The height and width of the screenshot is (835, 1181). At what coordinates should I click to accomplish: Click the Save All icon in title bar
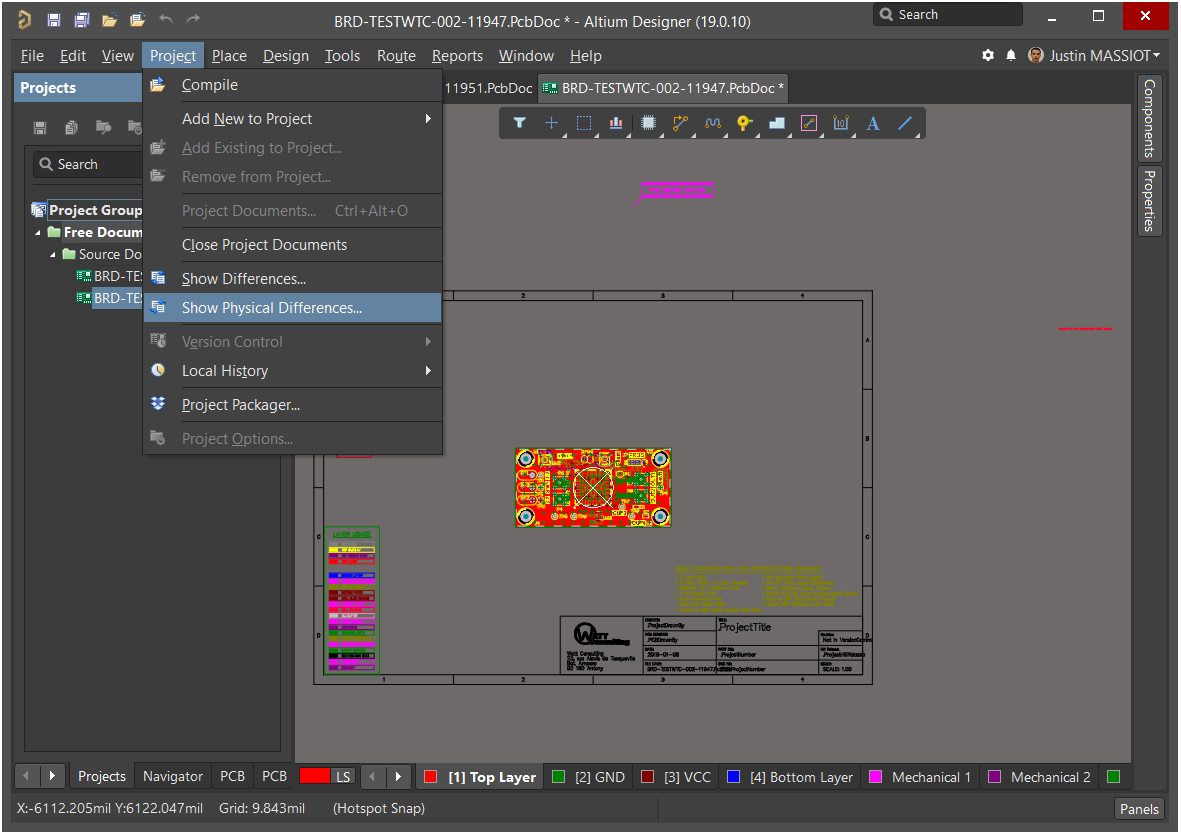81,20
